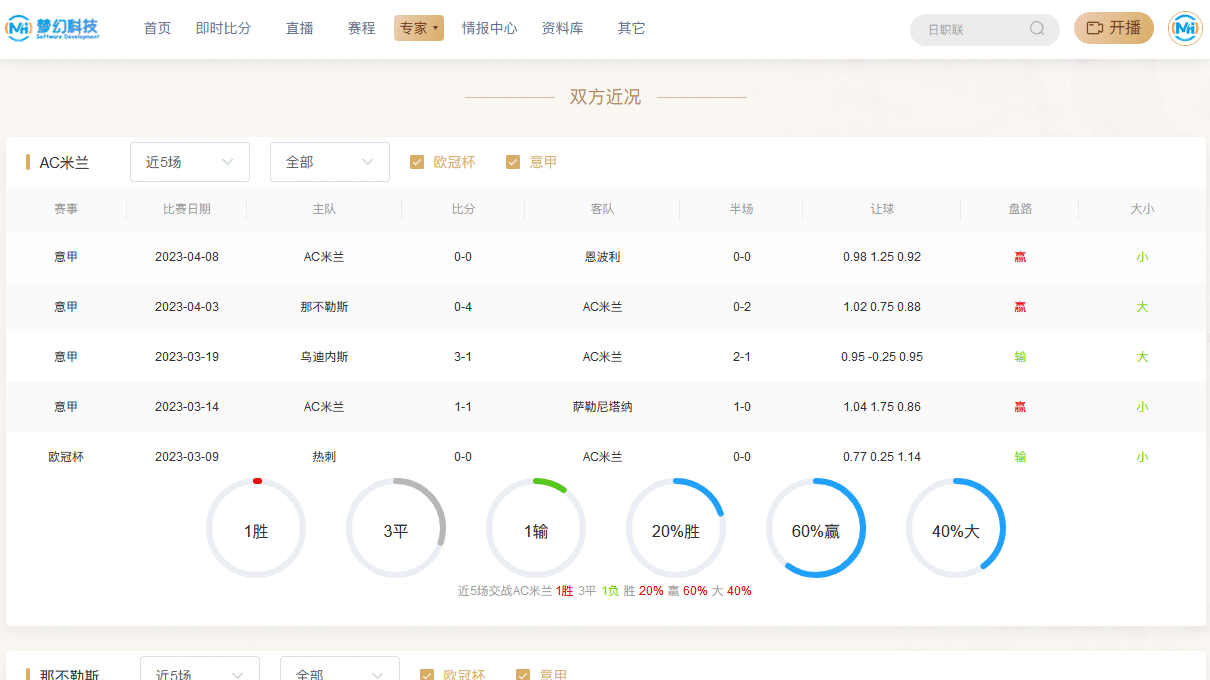Click the 赛事 column header

tap(66, 209)
